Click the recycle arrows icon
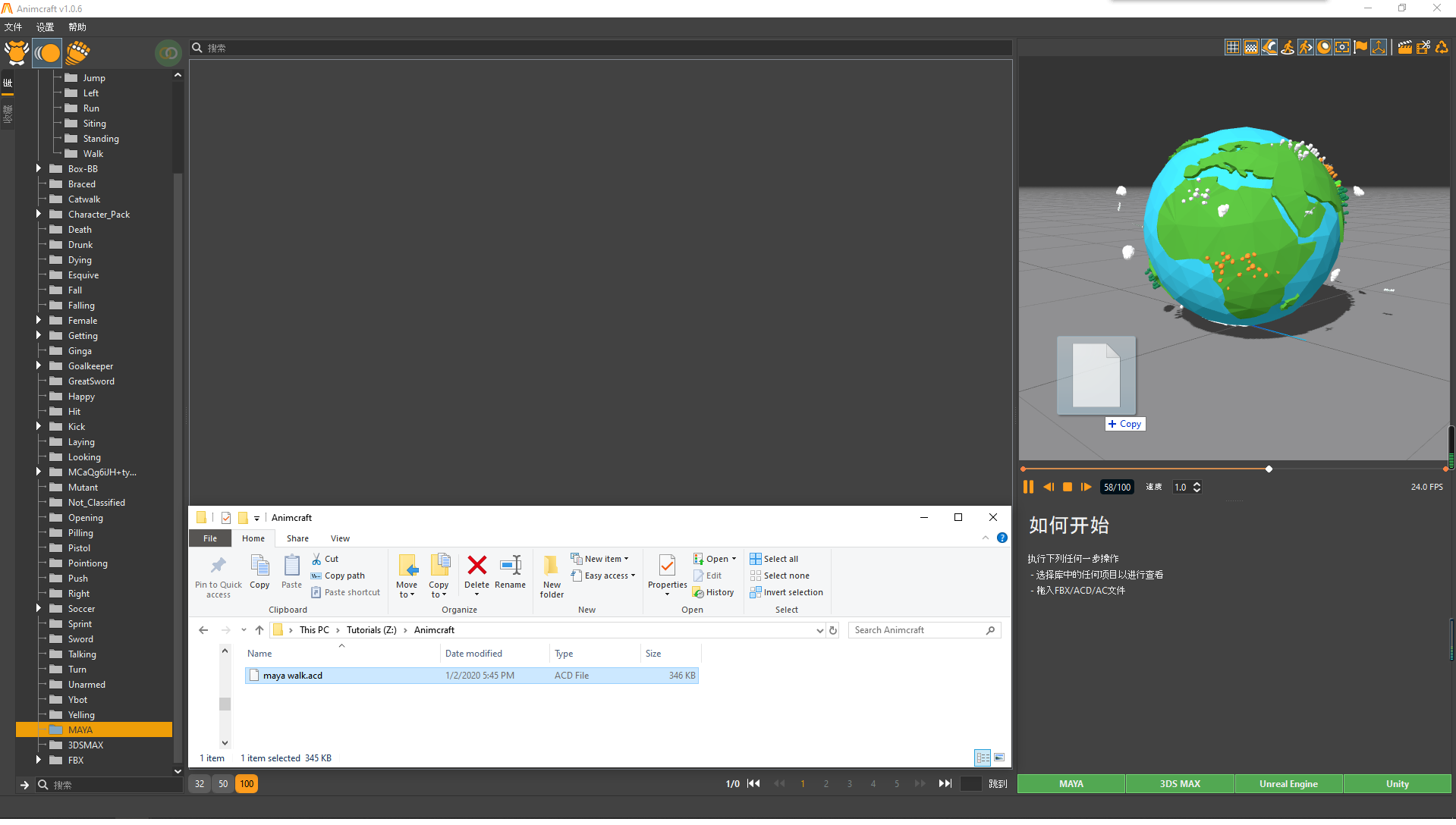The image size is (1456, 825). [x=1441, y=48]
